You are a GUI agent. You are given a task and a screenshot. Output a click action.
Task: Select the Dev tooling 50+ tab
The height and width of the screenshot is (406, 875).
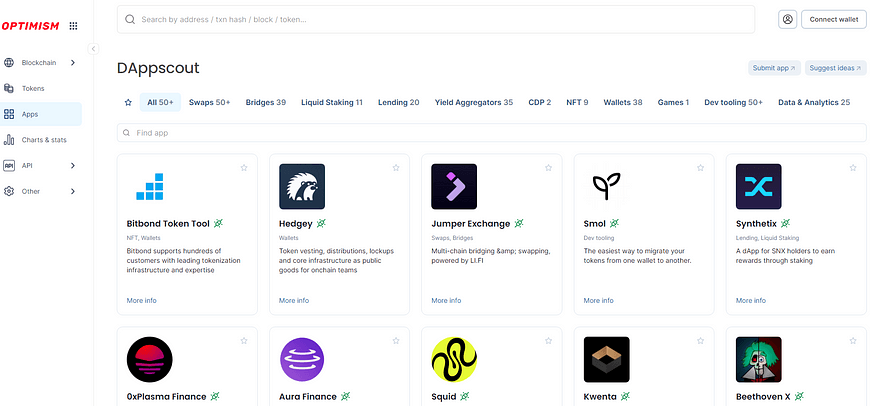733,103
